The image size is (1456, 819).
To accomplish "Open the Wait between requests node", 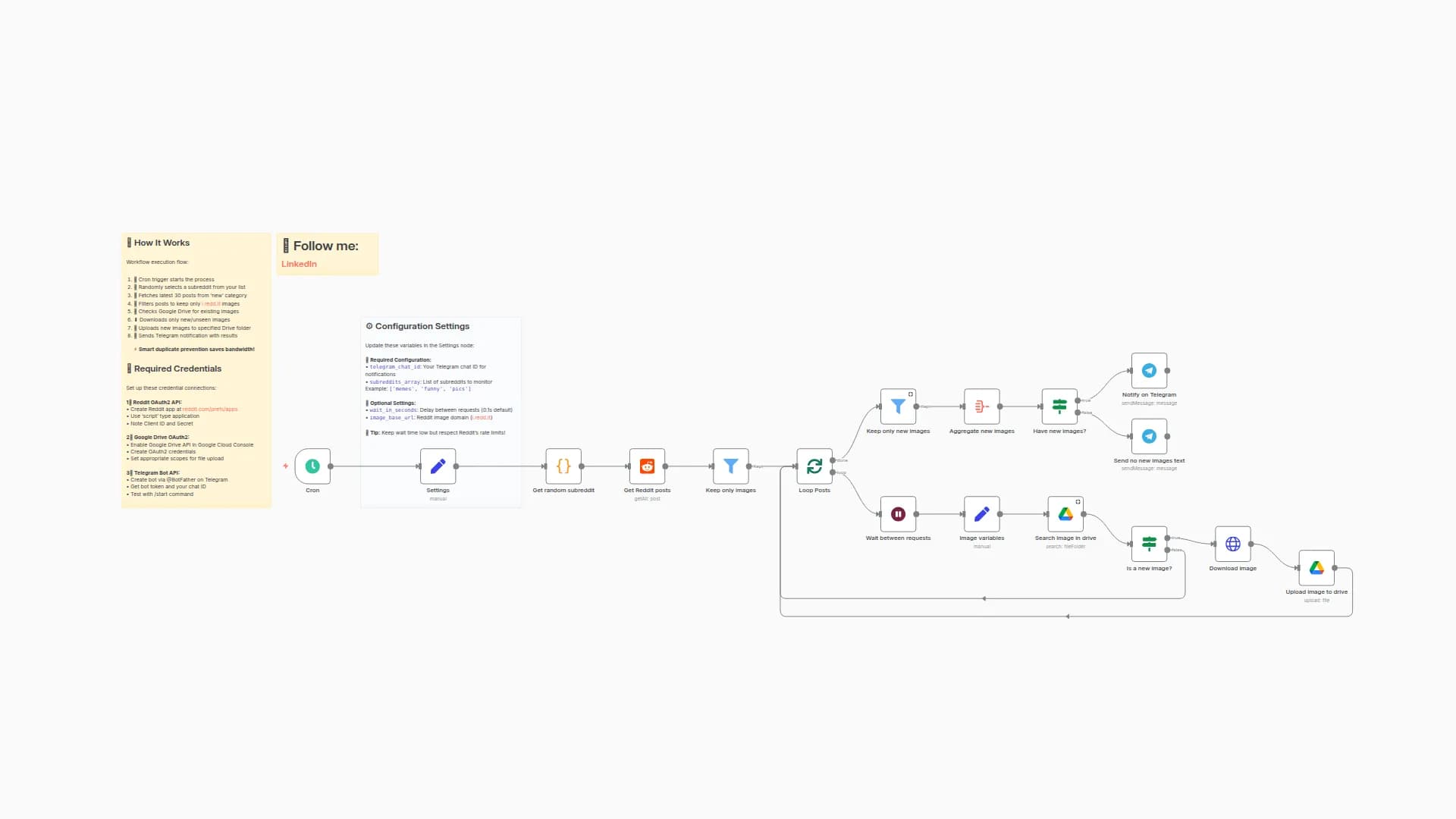I will (x=898, y=514).
